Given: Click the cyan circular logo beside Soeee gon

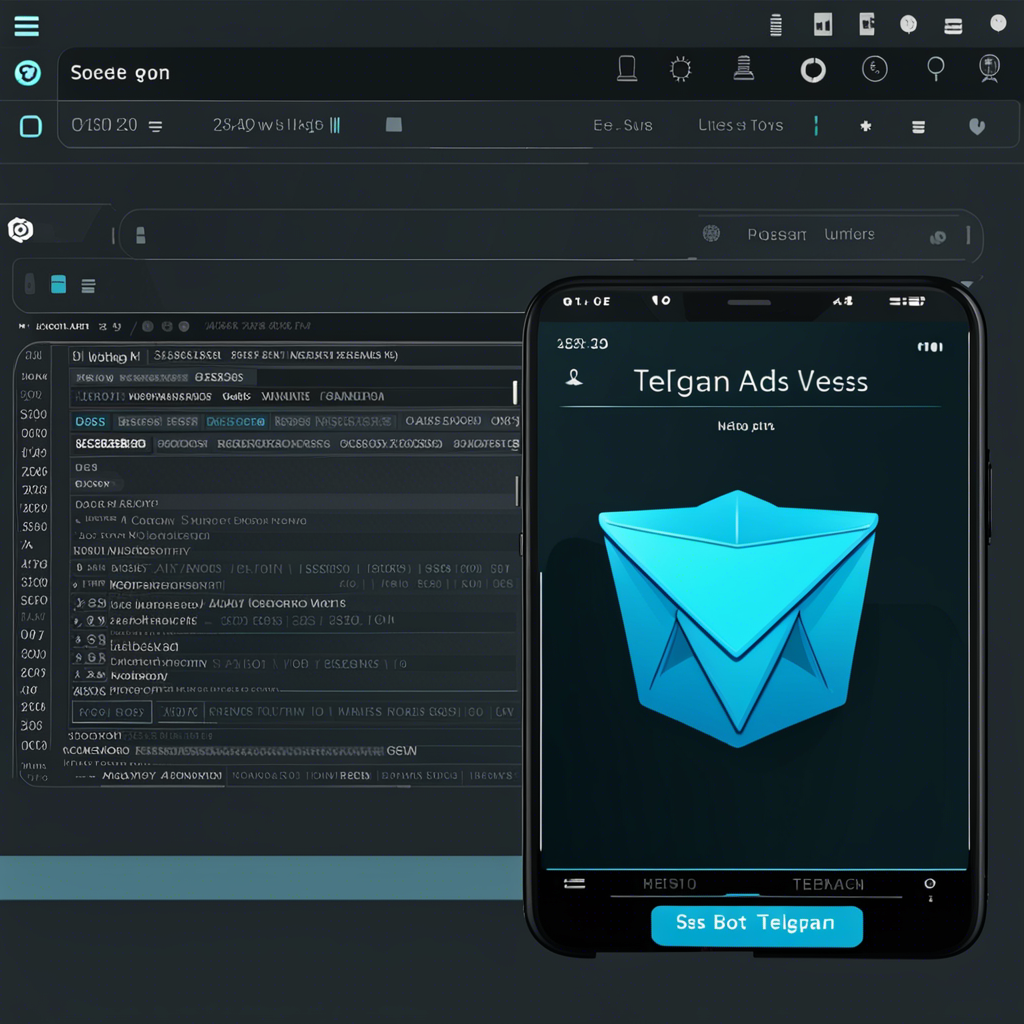Looking at the screenshot, I should pos(28,73).
